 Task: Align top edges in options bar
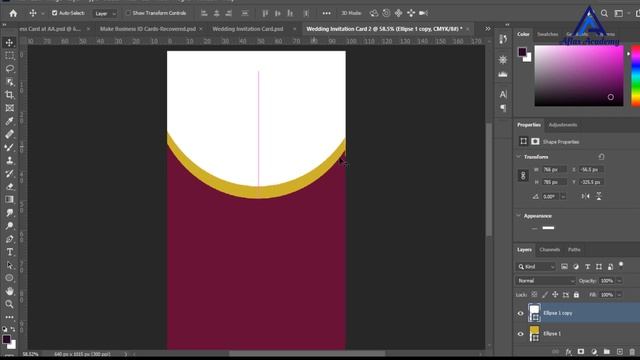click(x=265, y=13)
